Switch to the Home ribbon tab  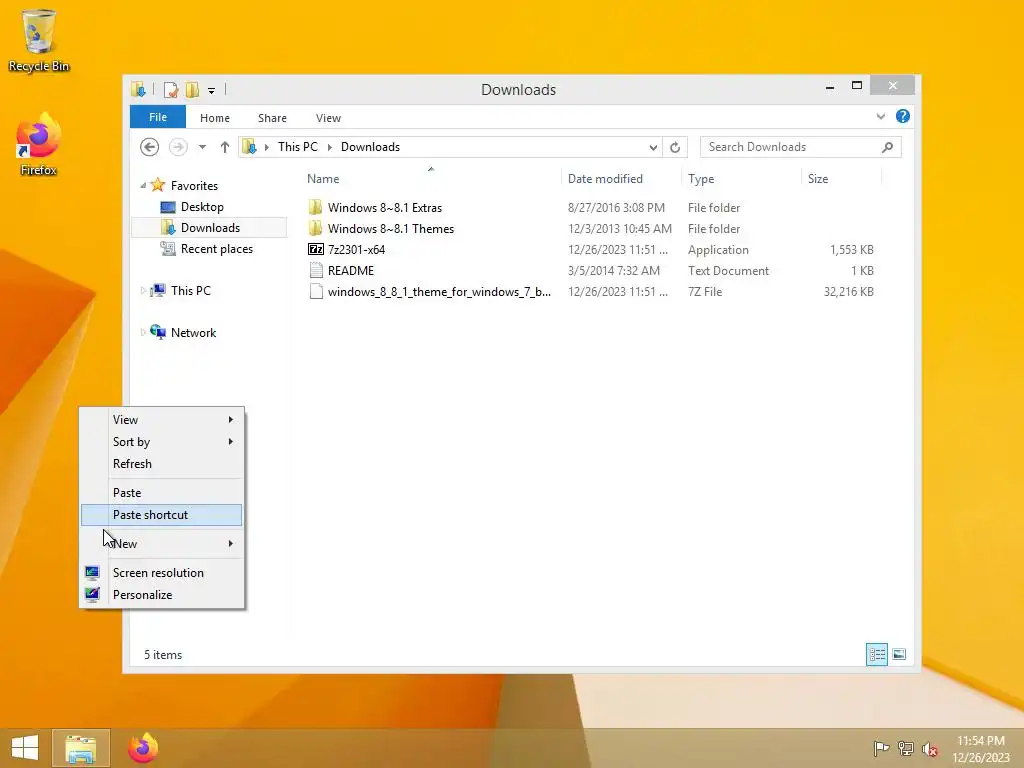(x=215, y=118)
